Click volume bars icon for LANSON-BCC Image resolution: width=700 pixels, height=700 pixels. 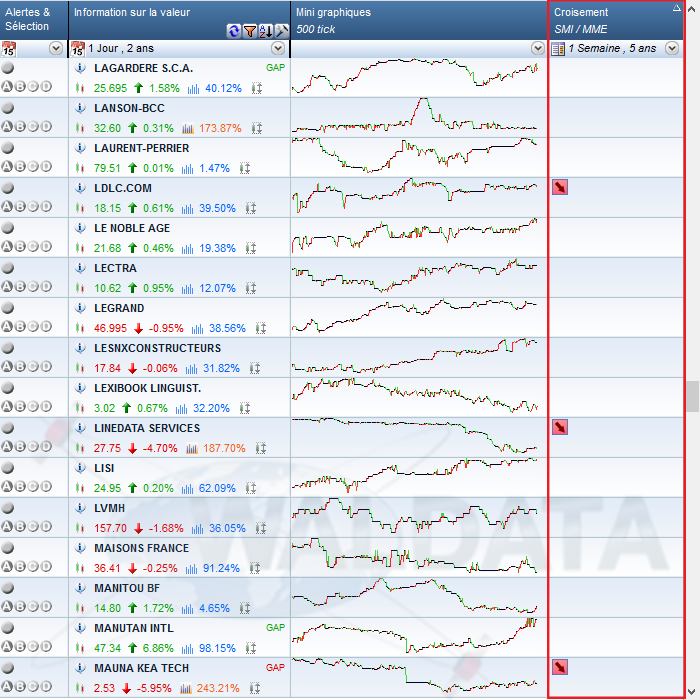[x=188, y=129]
